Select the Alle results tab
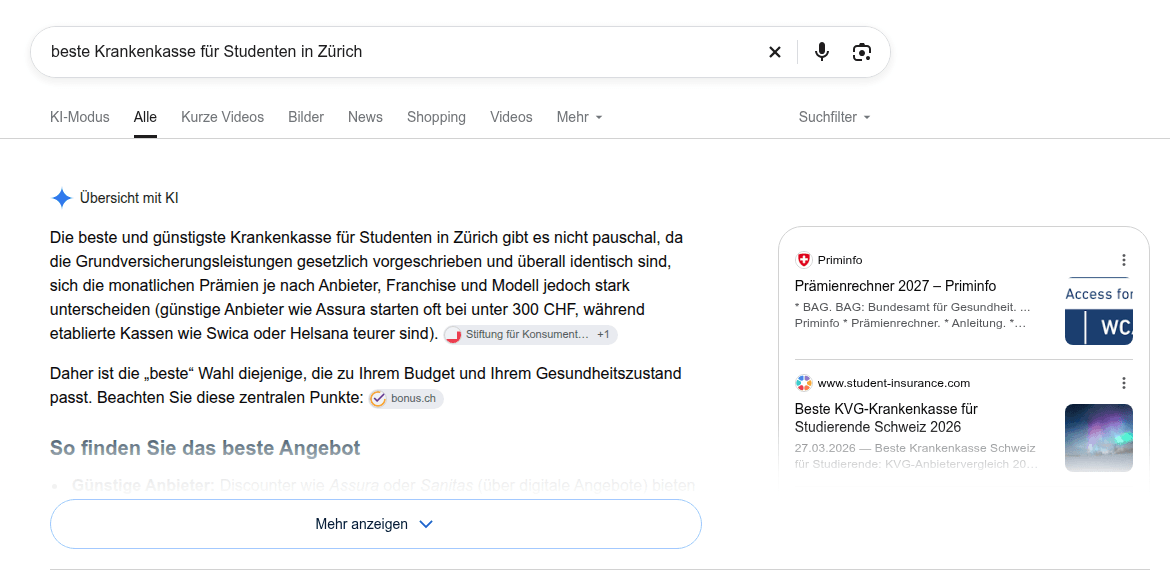This screenshot has height=570, width=1170. coord(146,117)
